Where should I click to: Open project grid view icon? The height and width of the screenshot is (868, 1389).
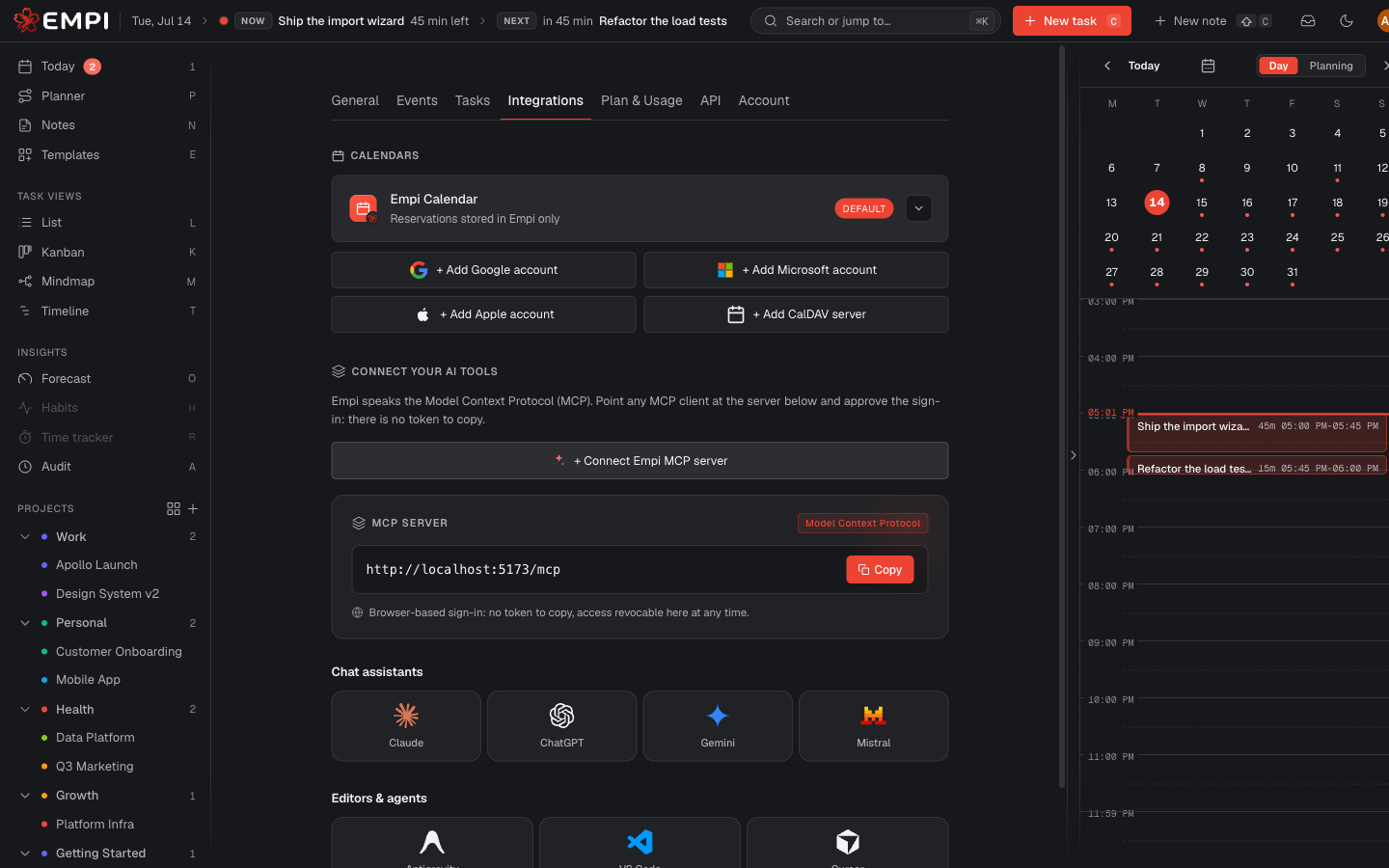coord(174,508)
